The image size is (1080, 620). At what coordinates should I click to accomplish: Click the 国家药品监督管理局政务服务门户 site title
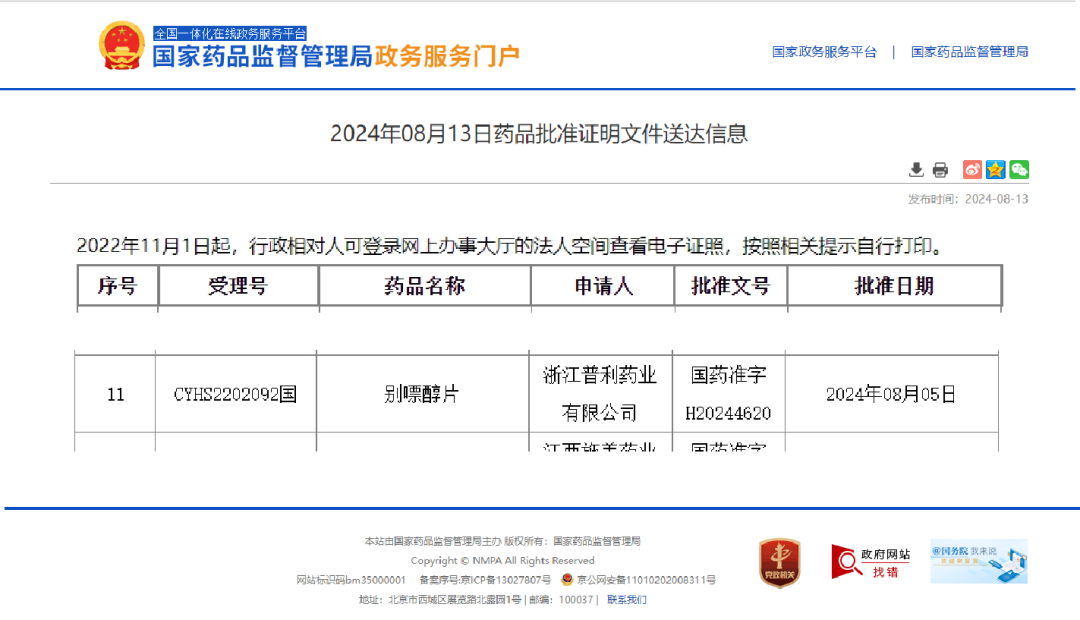[336, 56]
